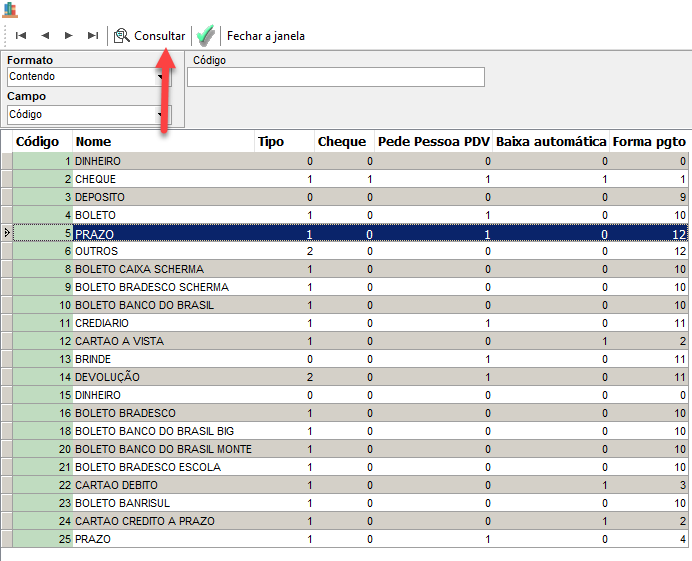Select the Baixa automática column header

(551, 142)
